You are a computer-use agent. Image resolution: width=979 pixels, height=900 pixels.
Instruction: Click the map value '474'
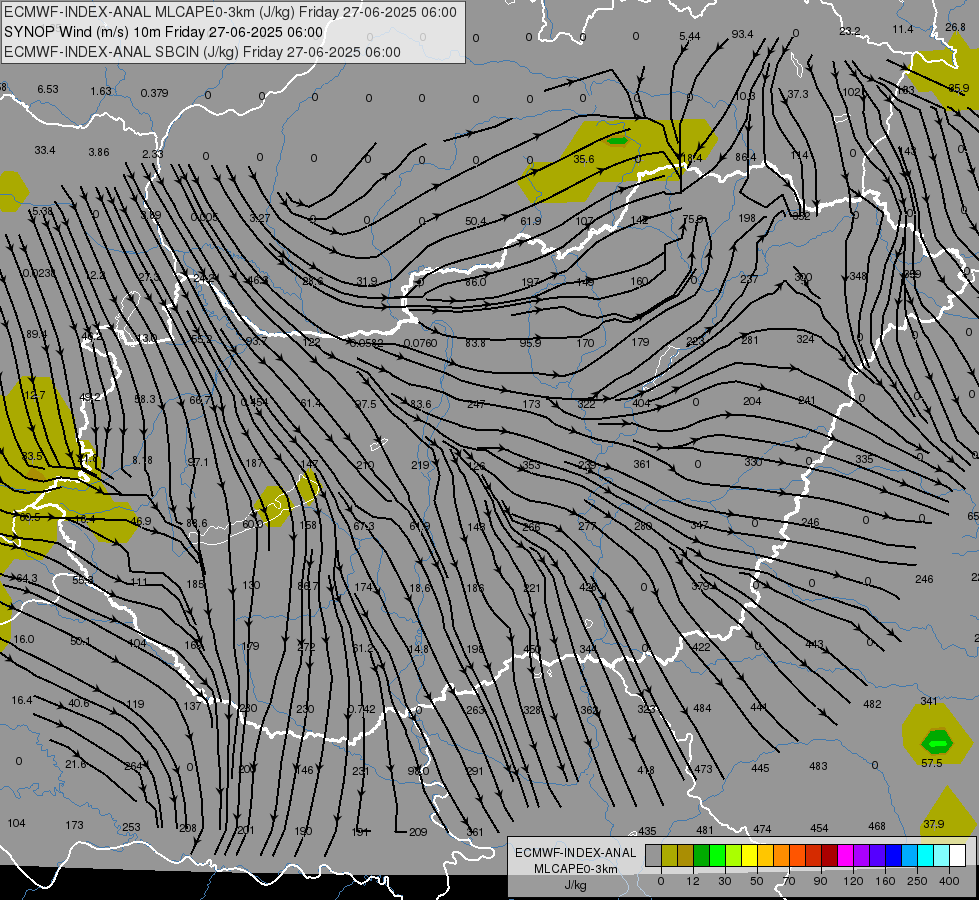(x=762, y=829)
